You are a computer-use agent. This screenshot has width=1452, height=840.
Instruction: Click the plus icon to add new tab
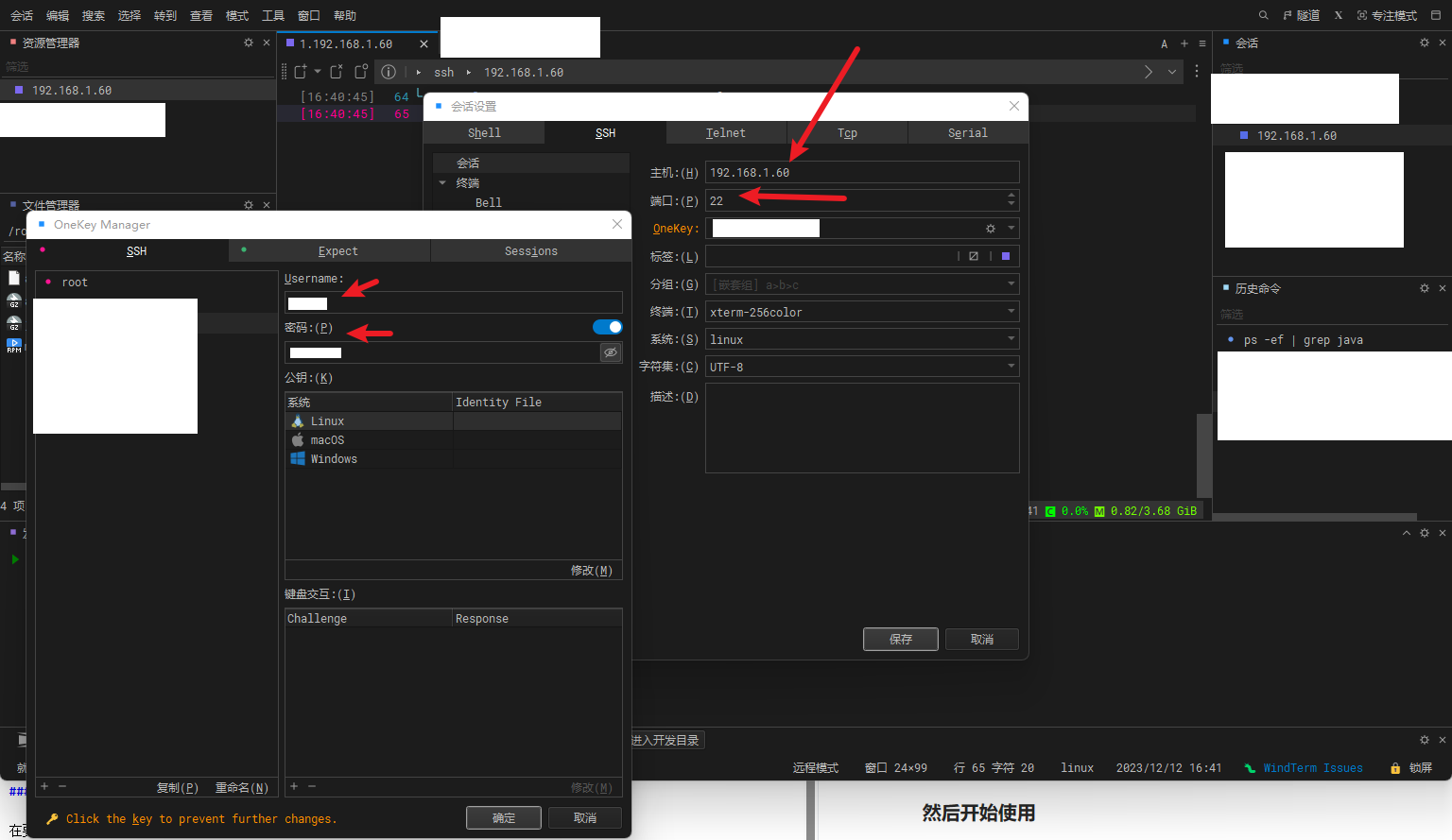point(1184,43)
